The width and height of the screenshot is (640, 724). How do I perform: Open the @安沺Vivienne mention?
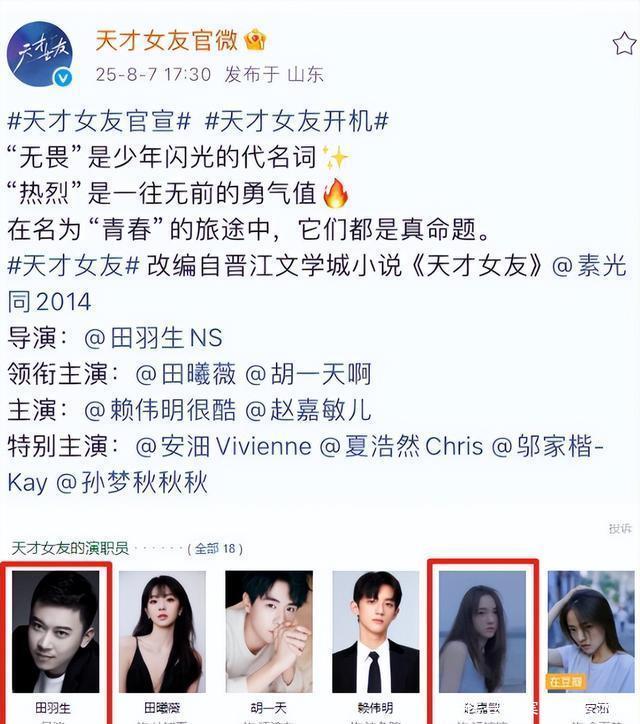click(223, 446)
